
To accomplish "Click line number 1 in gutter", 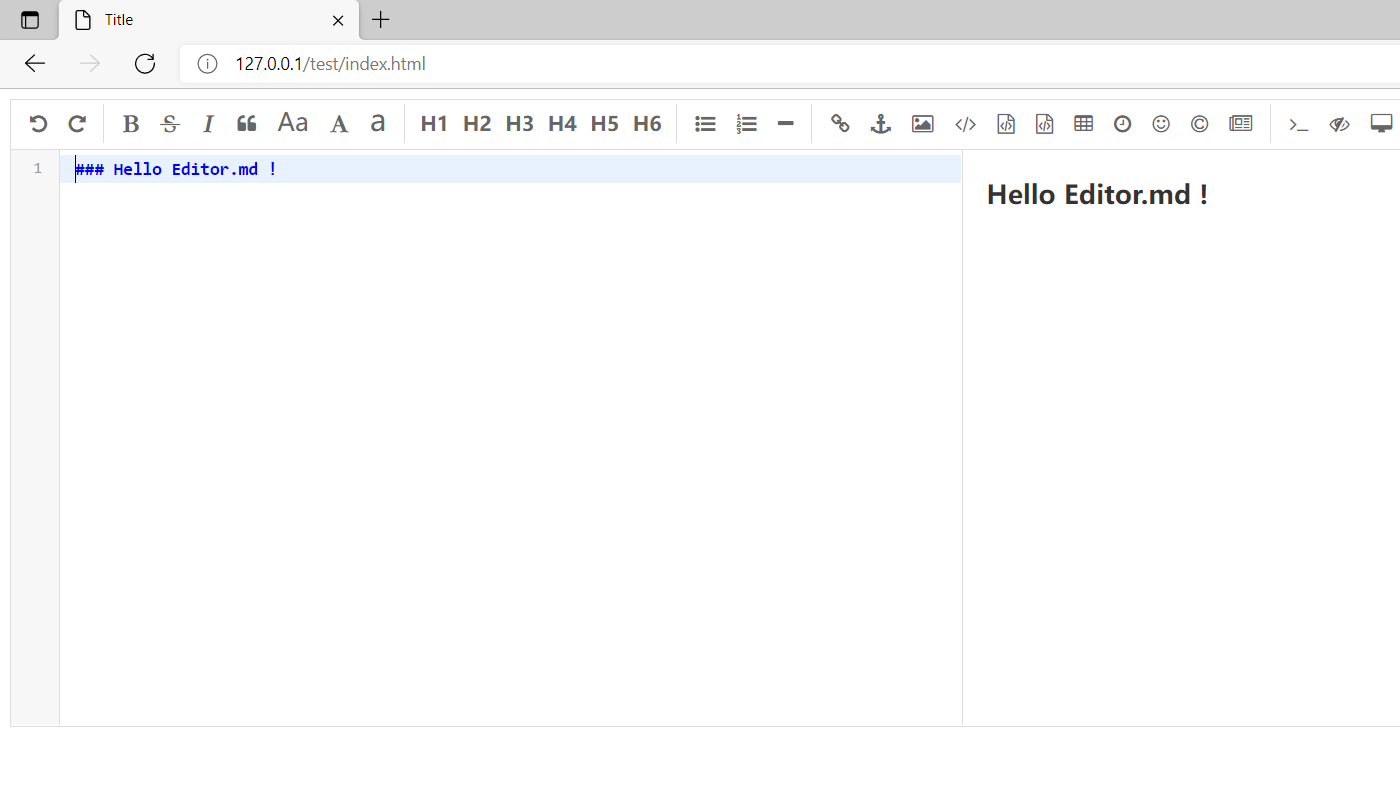I will tap(38, 168).
